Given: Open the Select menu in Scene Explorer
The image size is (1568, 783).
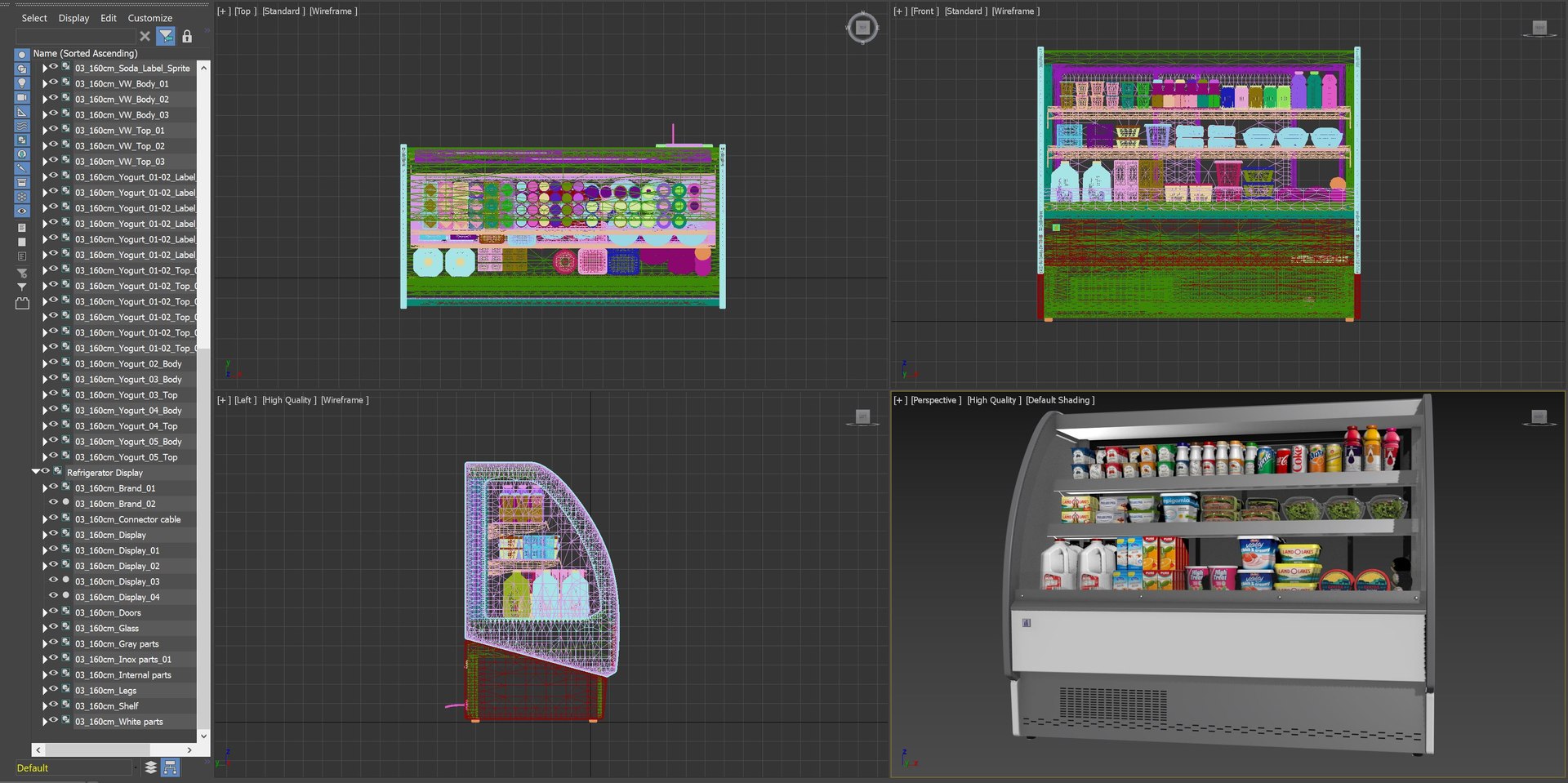Looking at the screenshot, I should pos(34,18).
